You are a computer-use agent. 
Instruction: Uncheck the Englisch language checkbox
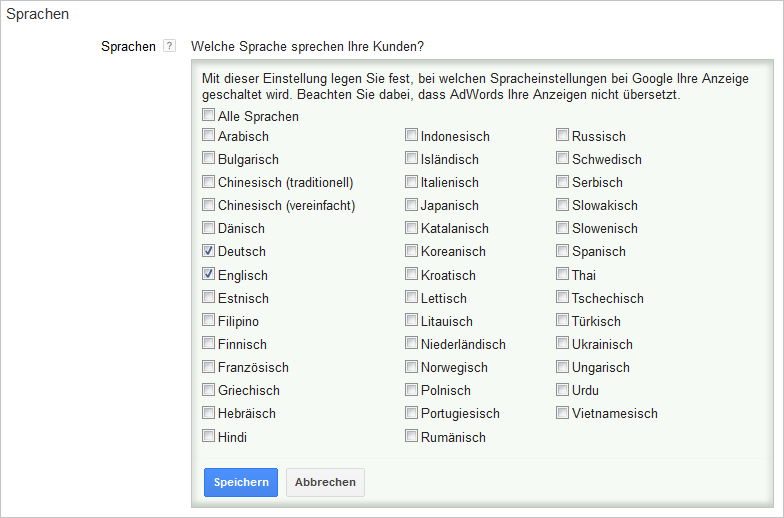point(208,274)
